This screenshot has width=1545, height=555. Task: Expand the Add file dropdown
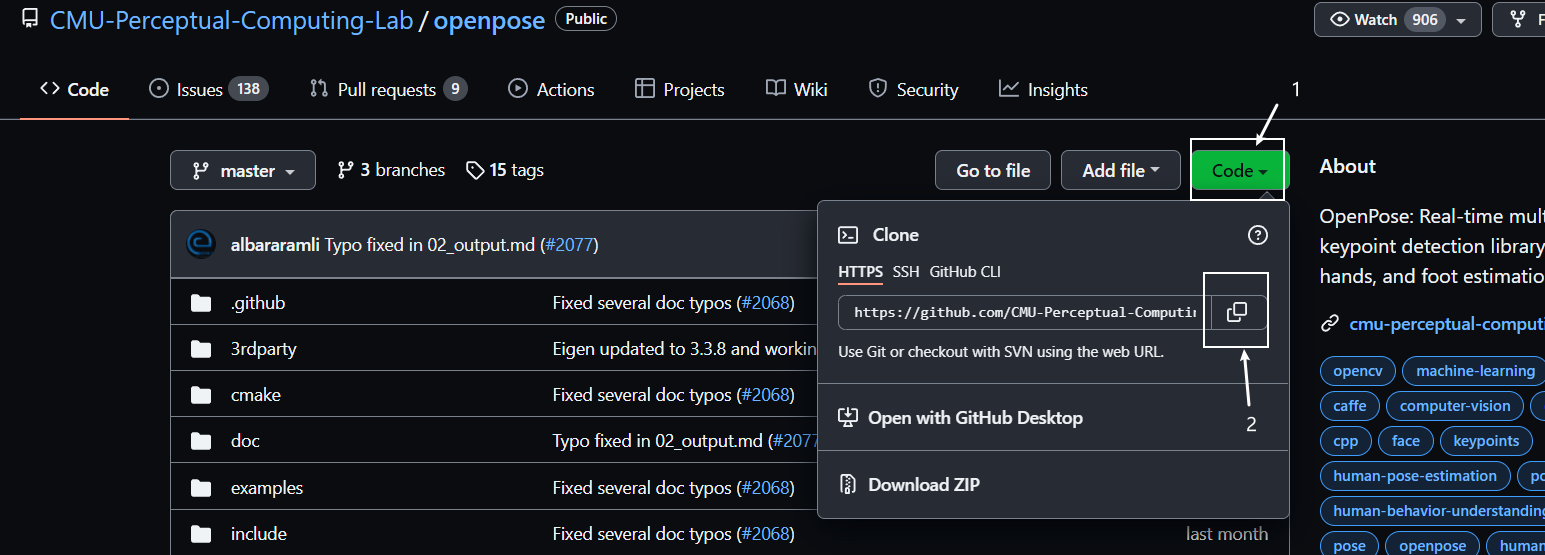(1121, 171)
